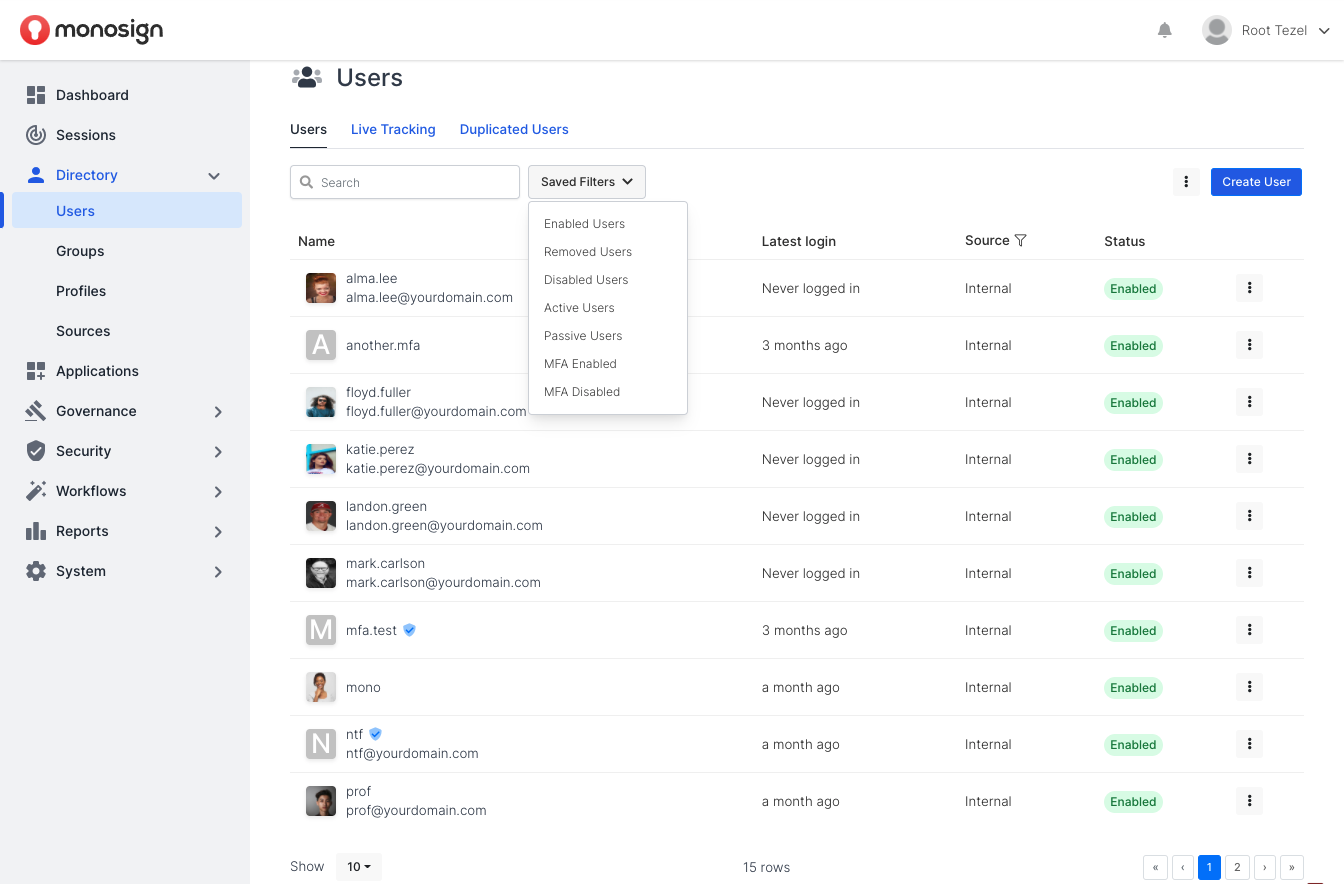Click the verified badge next to ntf
Viewport: 1344px width, 884px height.
coord(375,734)
